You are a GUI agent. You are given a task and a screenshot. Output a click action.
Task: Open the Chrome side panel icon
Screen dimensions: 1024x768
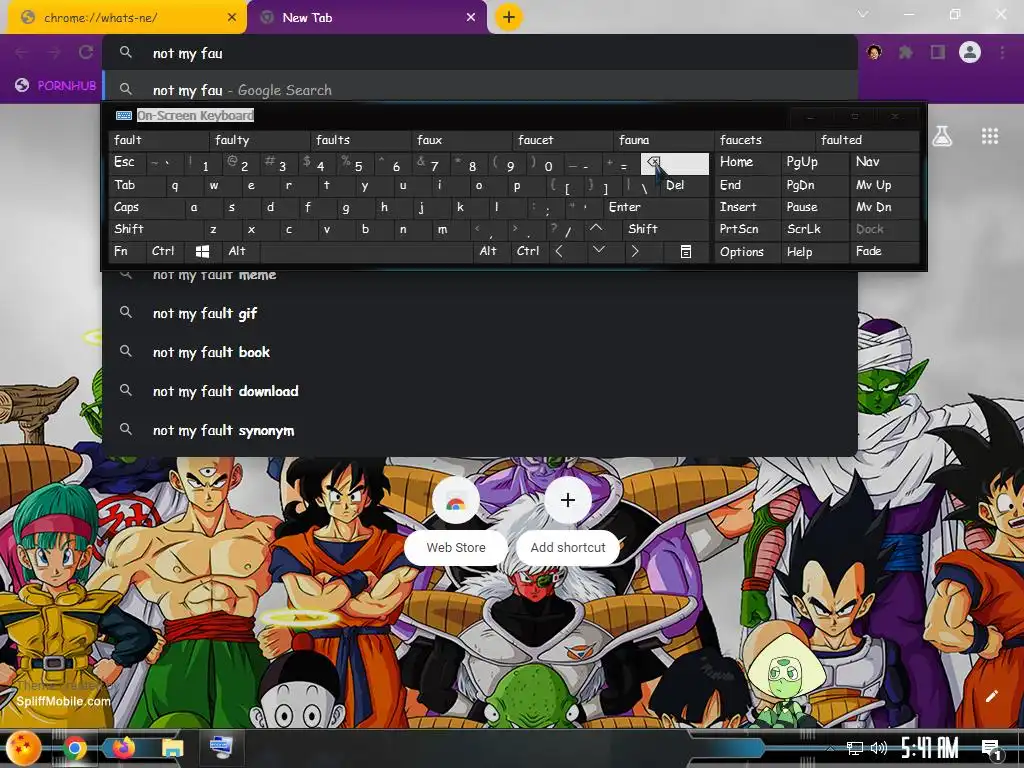[938, 52]
